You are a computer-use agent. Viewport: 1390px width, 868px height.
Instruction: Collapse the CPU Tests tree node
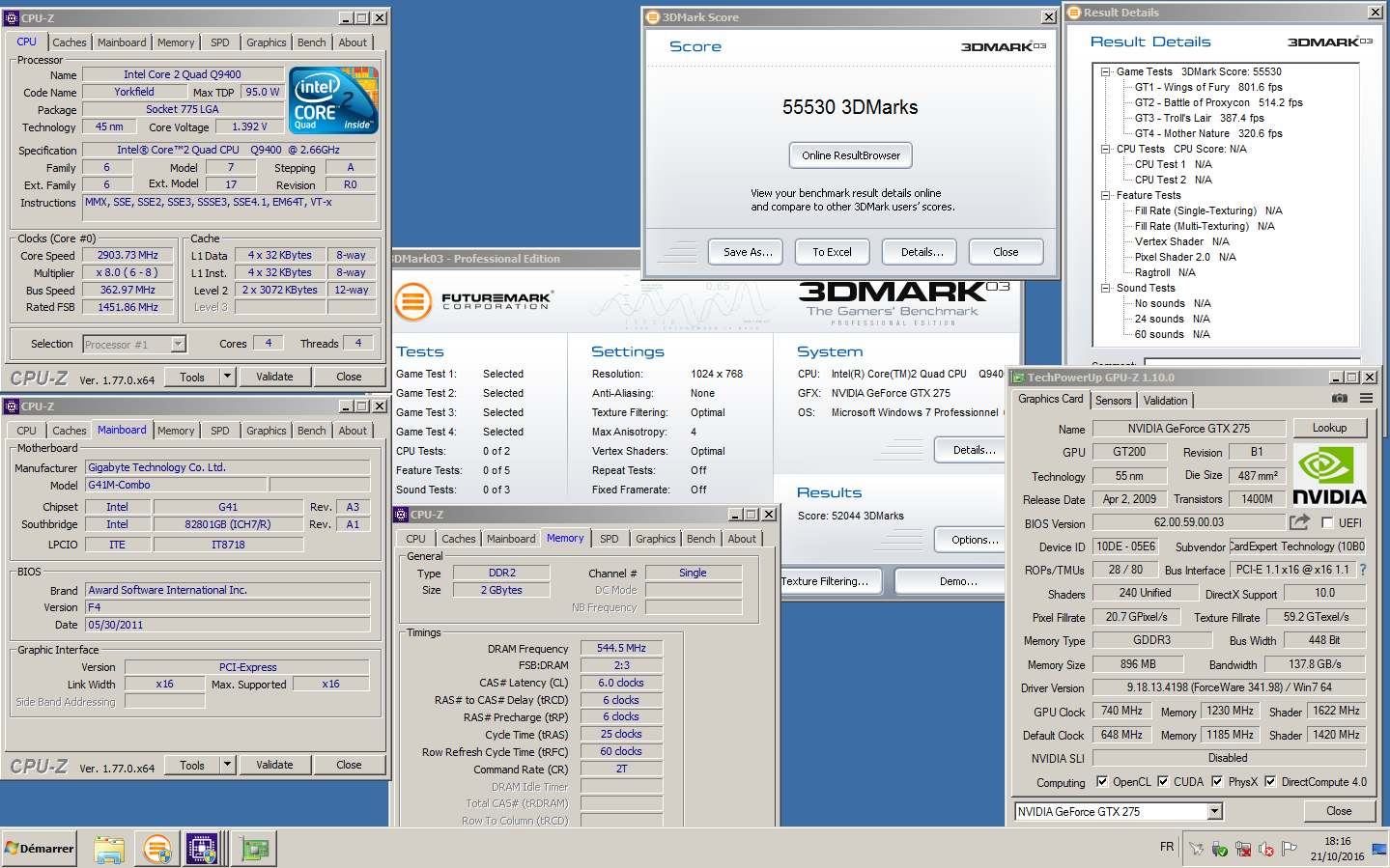coord(1105,149)
